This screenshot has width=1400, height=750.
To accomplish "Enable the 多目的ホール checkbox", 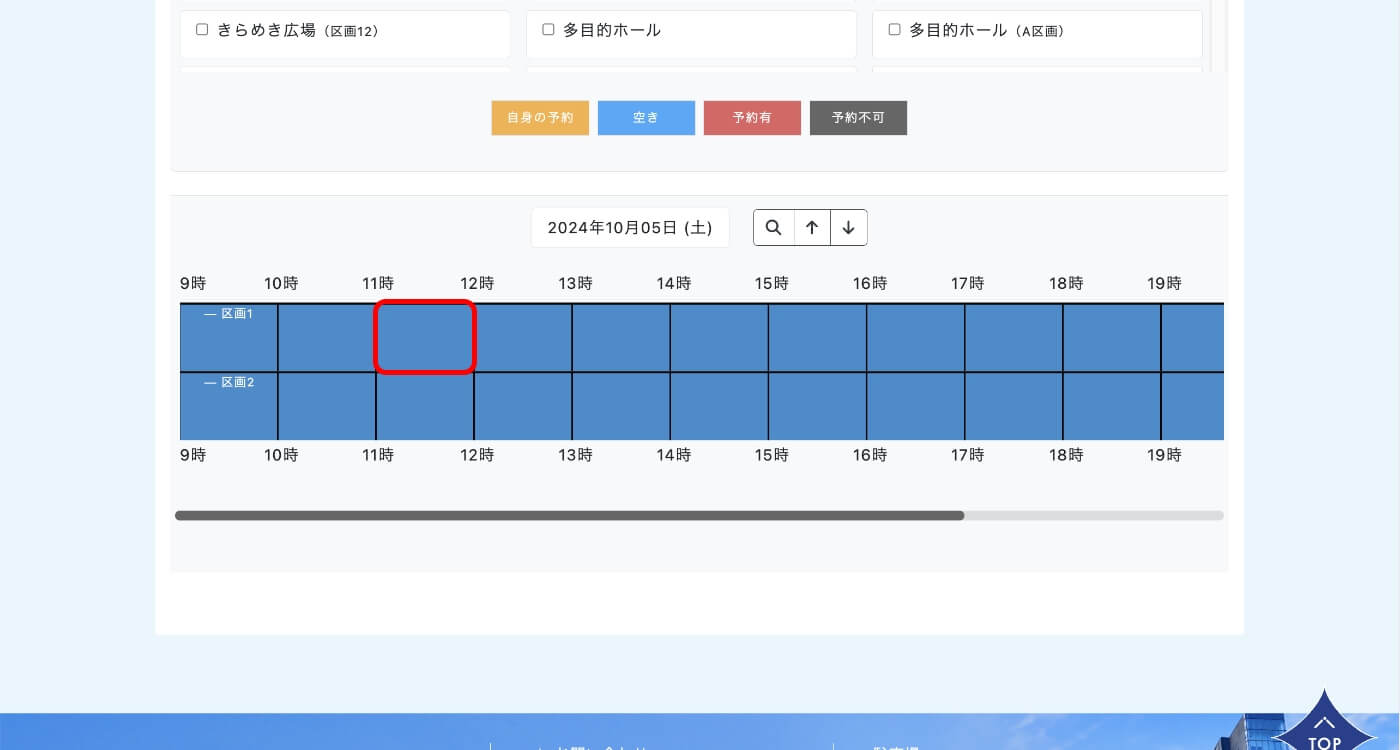I will tap(548, 30).
